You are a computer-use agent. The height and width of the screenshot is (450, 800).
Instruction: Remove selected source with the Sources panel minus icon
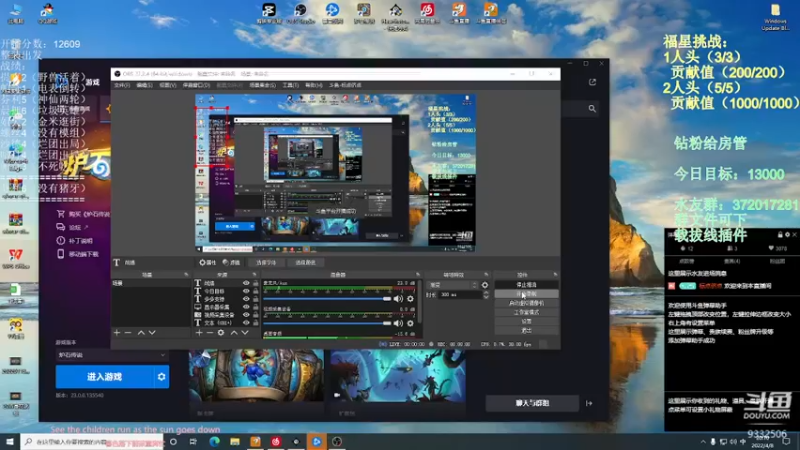click(210, 333)
